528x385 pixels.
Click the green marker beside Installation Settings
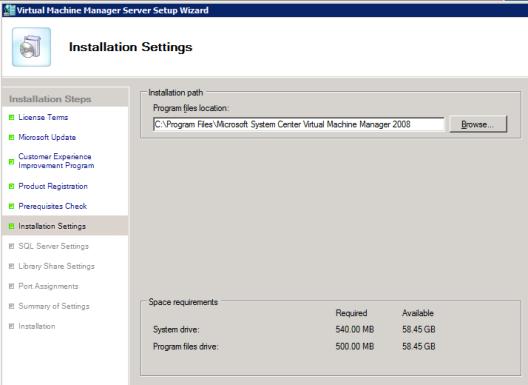[11, 226]
